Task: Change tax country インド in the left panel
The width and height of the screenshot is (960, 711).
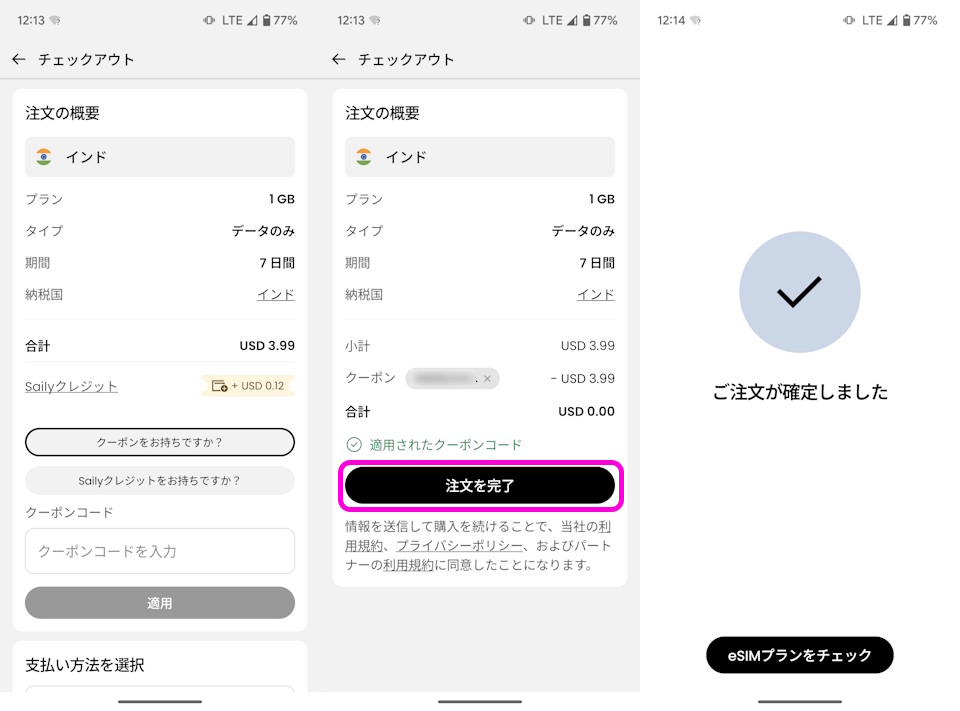Action: tap(275, 294)
